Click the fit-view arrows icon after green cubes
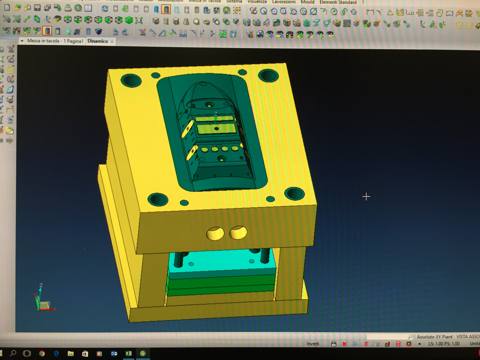The width and height of the screenshot is (480, 360). (139, 20)
